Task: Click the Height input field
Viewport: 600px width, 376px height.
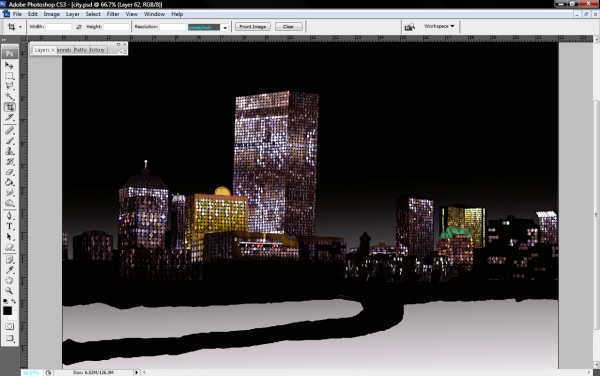Action: pos(116,27)
